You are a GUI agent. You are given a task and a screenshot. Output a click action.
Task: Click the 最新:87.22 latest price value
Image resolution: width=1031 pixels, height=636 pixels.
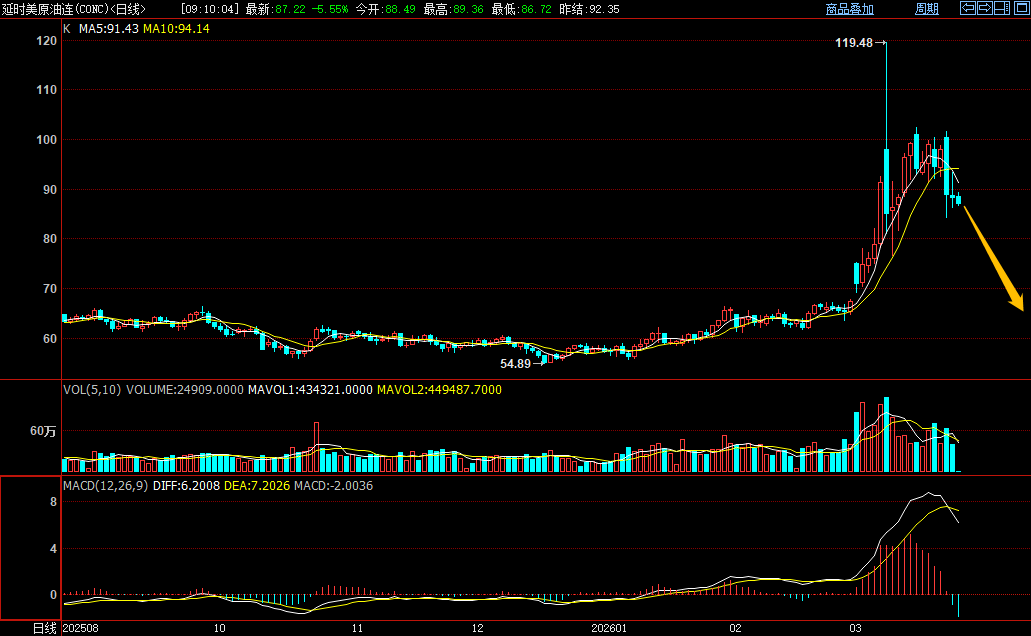276,9
